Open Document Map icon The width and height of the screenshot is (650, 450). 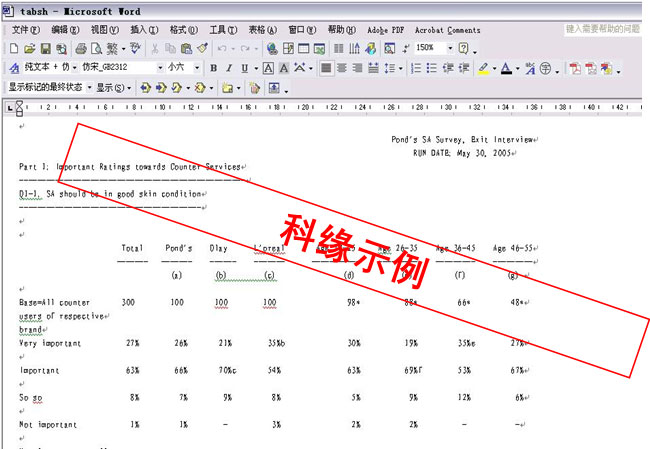click(x=389, y=48)
